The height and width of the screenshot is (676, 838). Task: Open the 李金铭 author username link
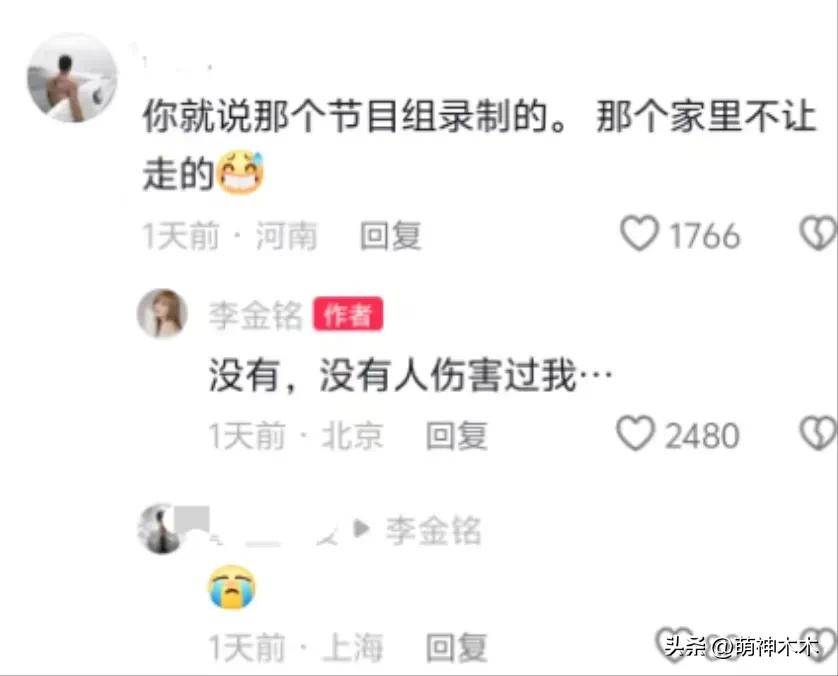coord(255,315)
